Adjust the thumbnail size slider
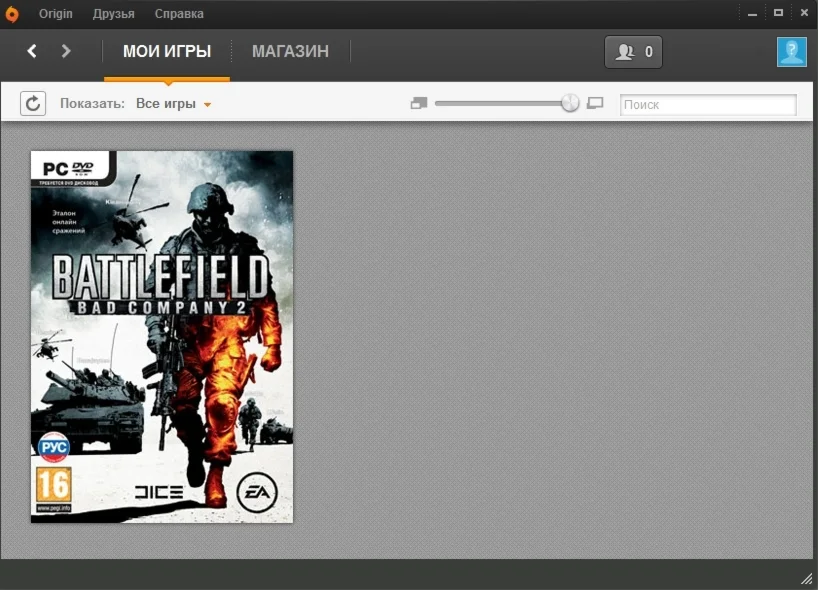This screenshot has height=590, width=818. pos(569,102)
